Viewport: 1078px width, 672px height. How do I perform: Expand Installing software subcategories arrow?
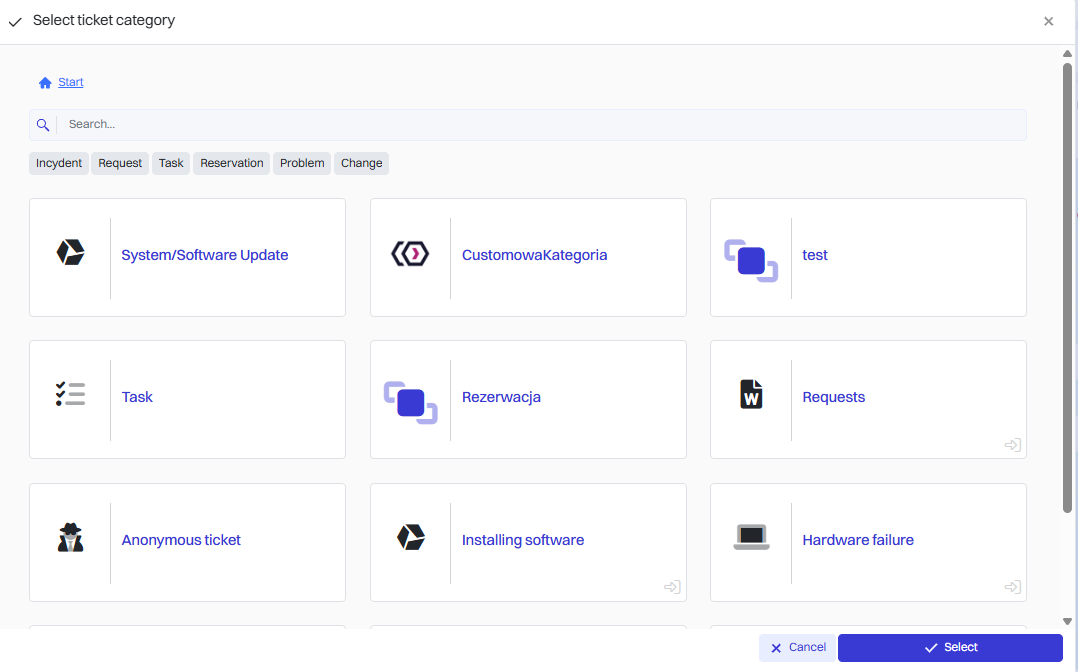tap(672, 587)
